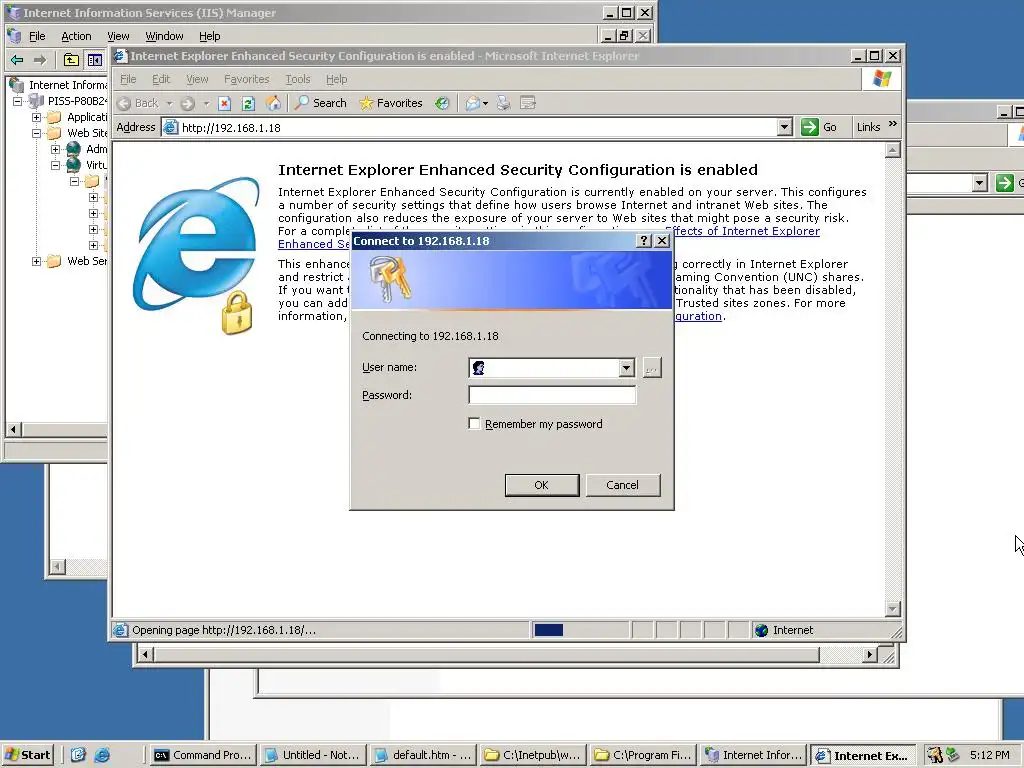
Task: Click IIS Manager forward arrow icon
Action: pyautogui.click(x=40, y=60)
